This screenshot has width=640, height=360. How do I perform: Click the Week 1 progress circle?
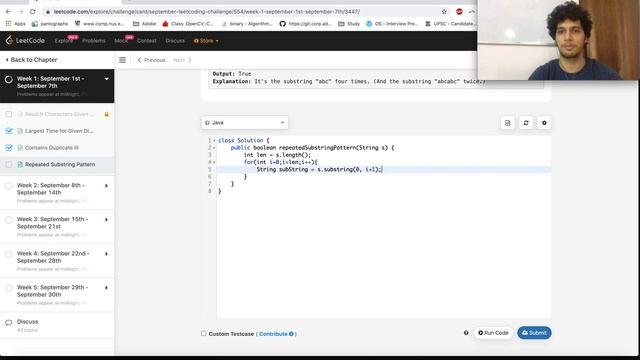[x=9, y=80]
